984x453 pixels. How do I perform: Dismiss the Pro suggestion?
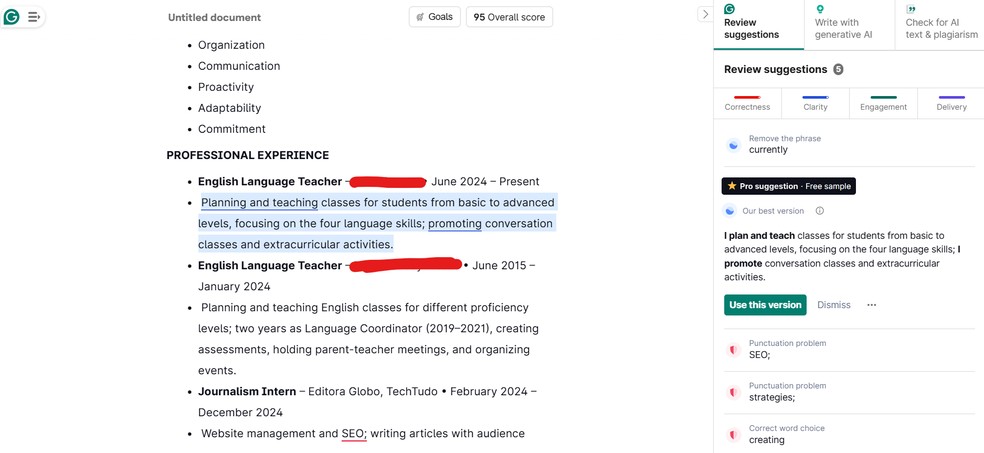[x=833, y=305]
